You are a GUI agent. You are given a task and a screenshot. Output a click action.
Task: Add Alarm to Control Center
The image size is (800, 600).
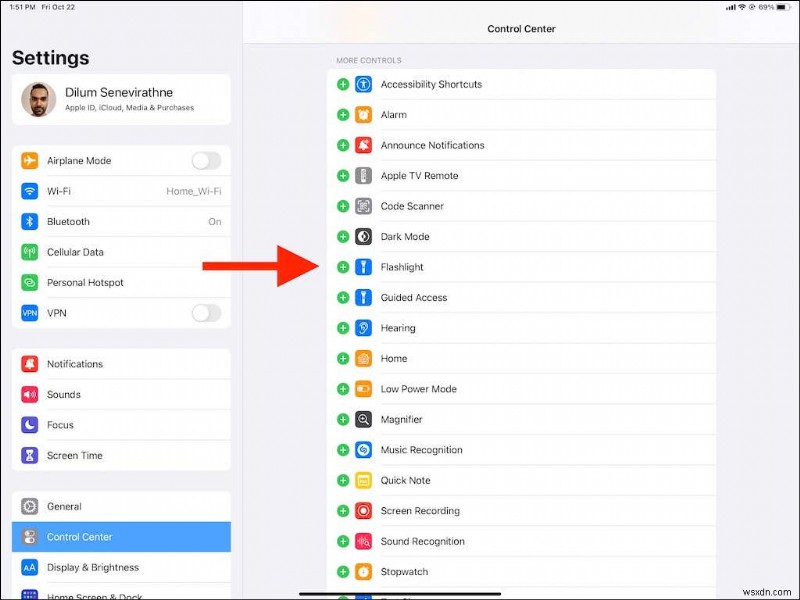[343, 114]
